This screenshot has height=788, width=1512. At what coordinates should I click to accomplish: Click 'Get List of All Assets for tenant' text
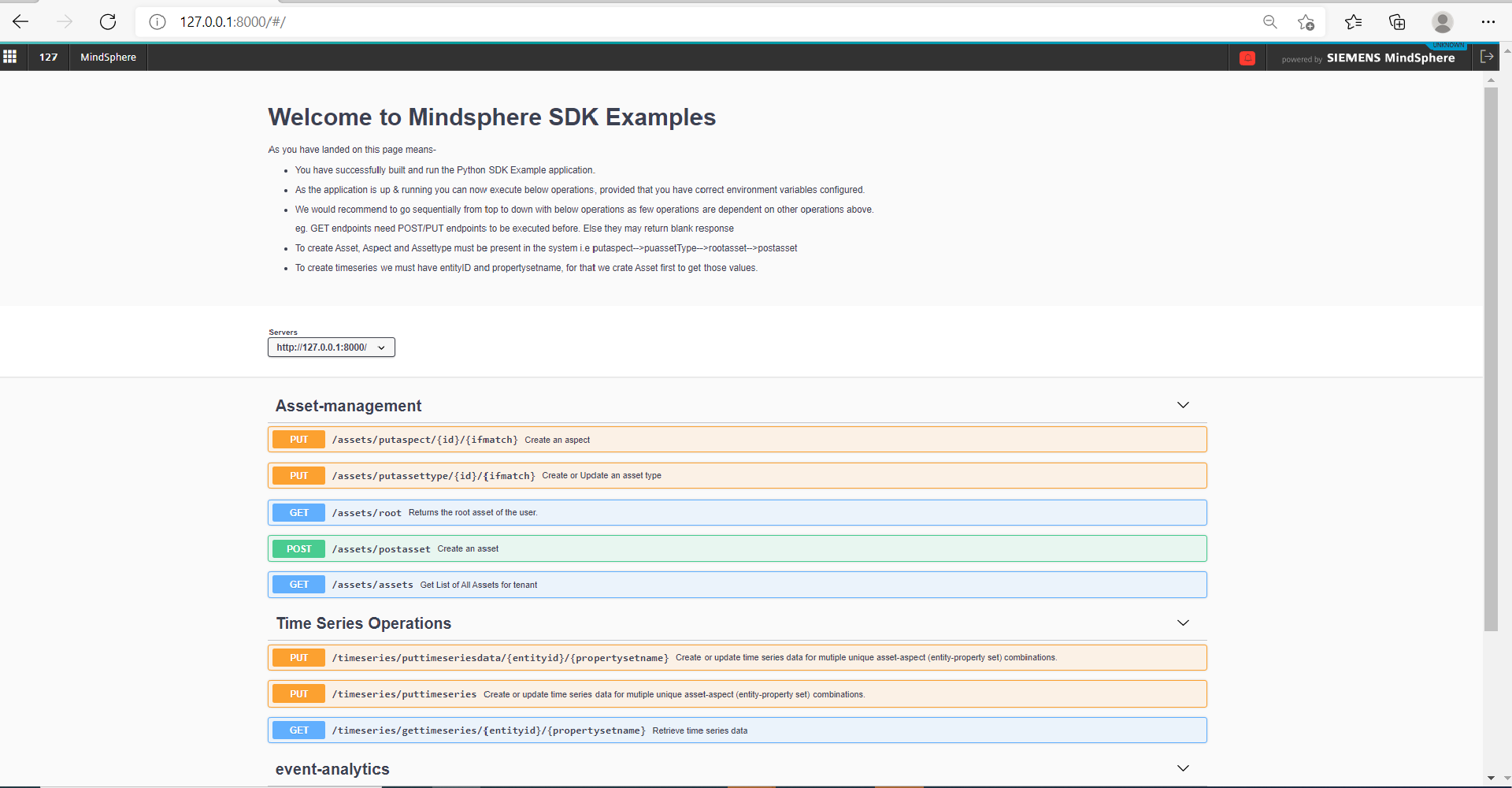pyautogui.click(x=479, y=585)
